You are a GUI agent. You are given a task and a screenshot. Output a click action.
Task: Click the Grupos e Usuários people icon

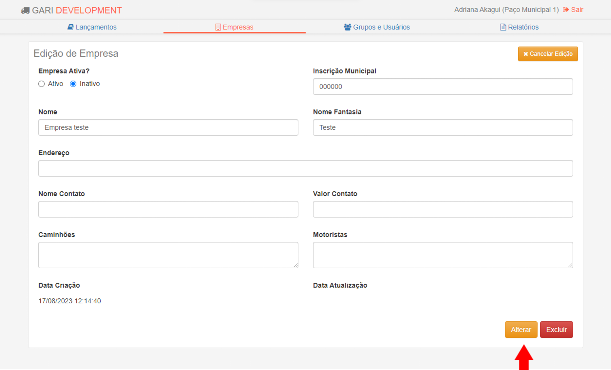[347, 27]
